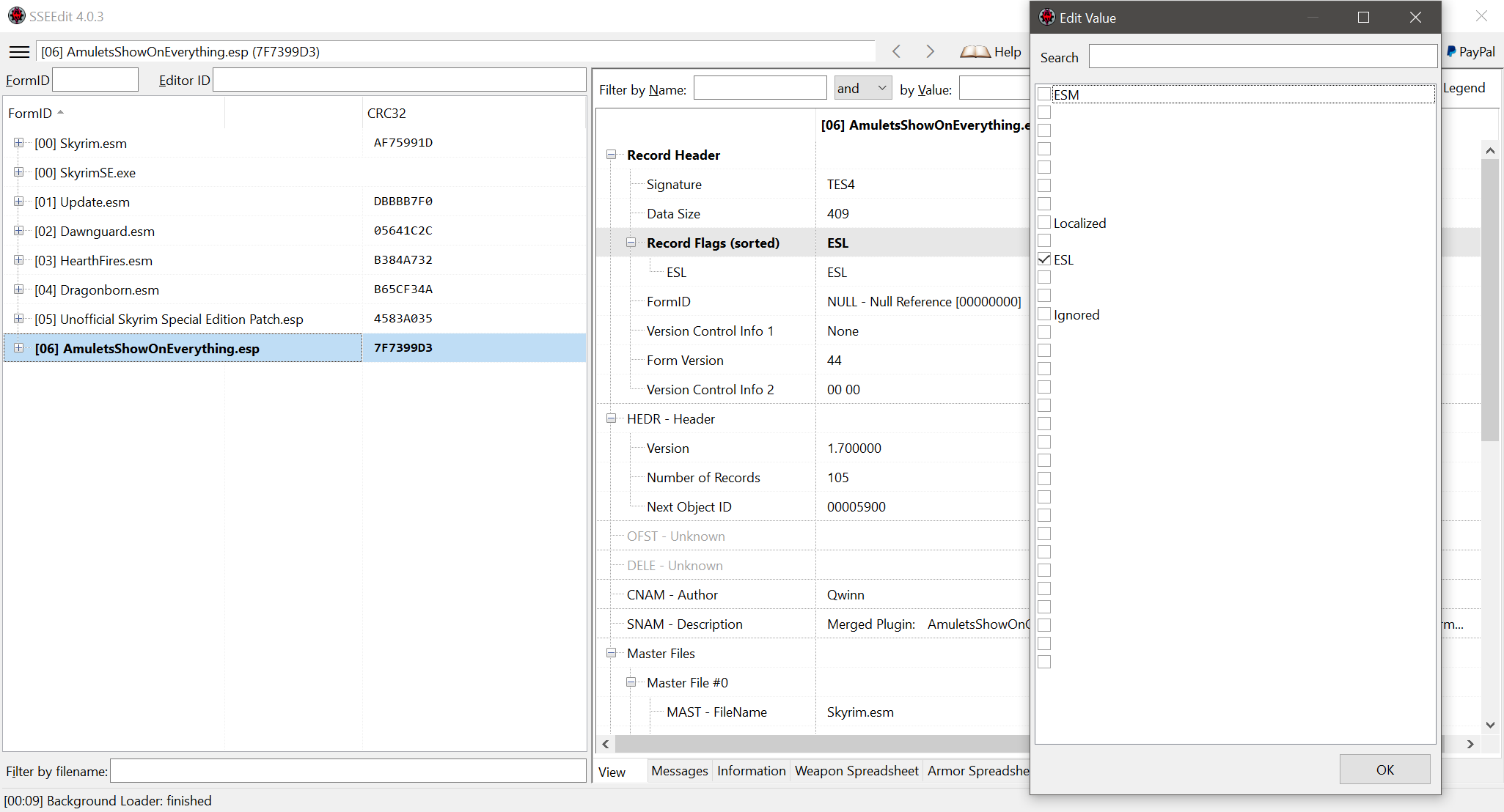Toggle the Localized flag checkbox
The height and width of the screenshot is (812, 1504).
(x=1044, y=222)
